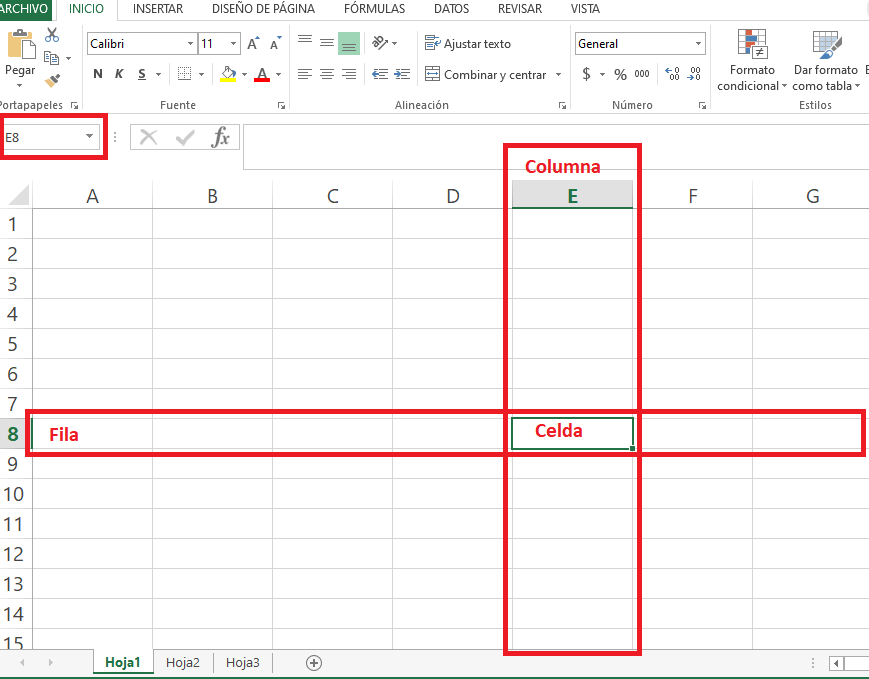Open Formato condicional menu
The image size is (869, 679).
tap(752, 61)
